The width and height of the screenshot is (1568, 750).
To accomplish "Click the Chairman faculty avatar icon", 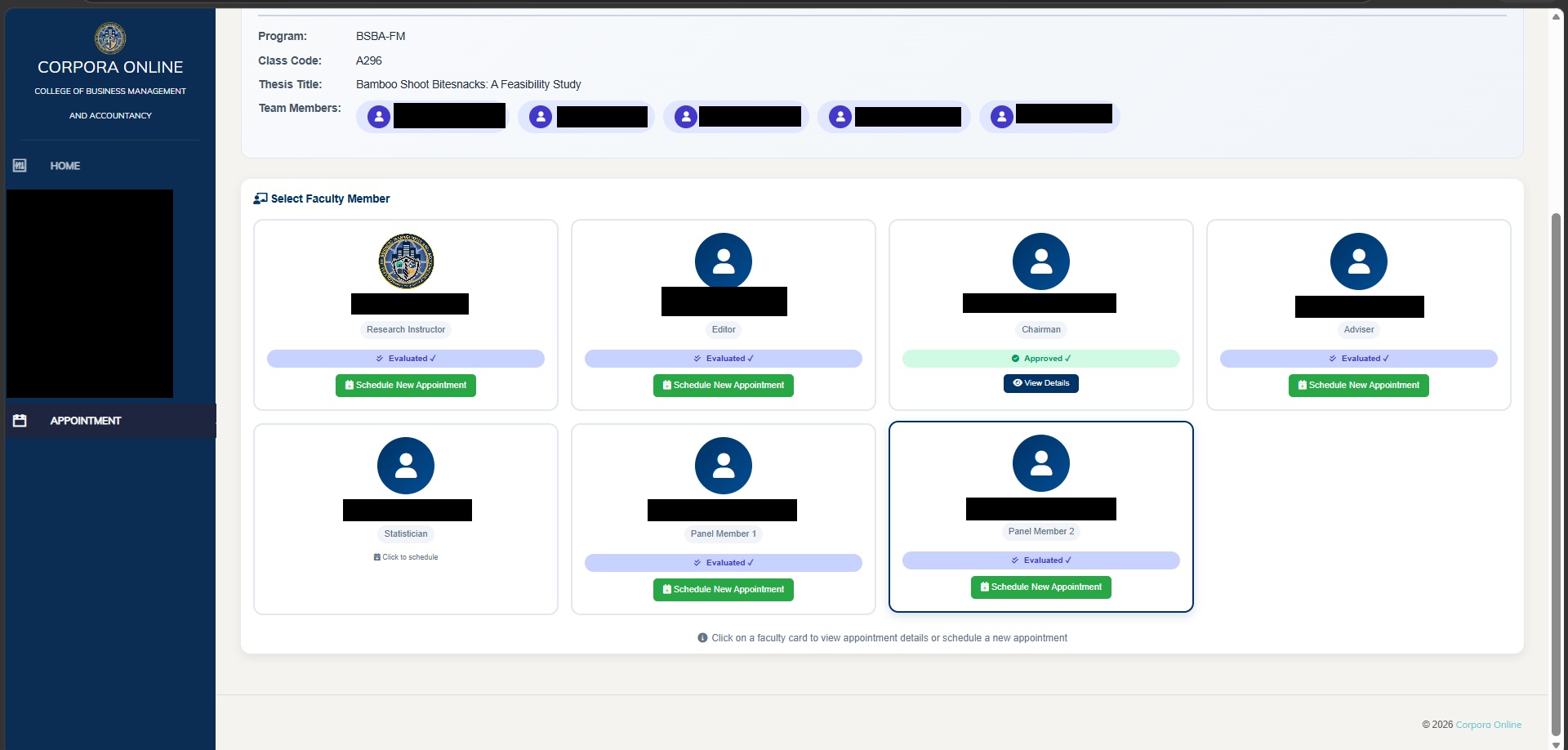I will (x=1041, y=261).
